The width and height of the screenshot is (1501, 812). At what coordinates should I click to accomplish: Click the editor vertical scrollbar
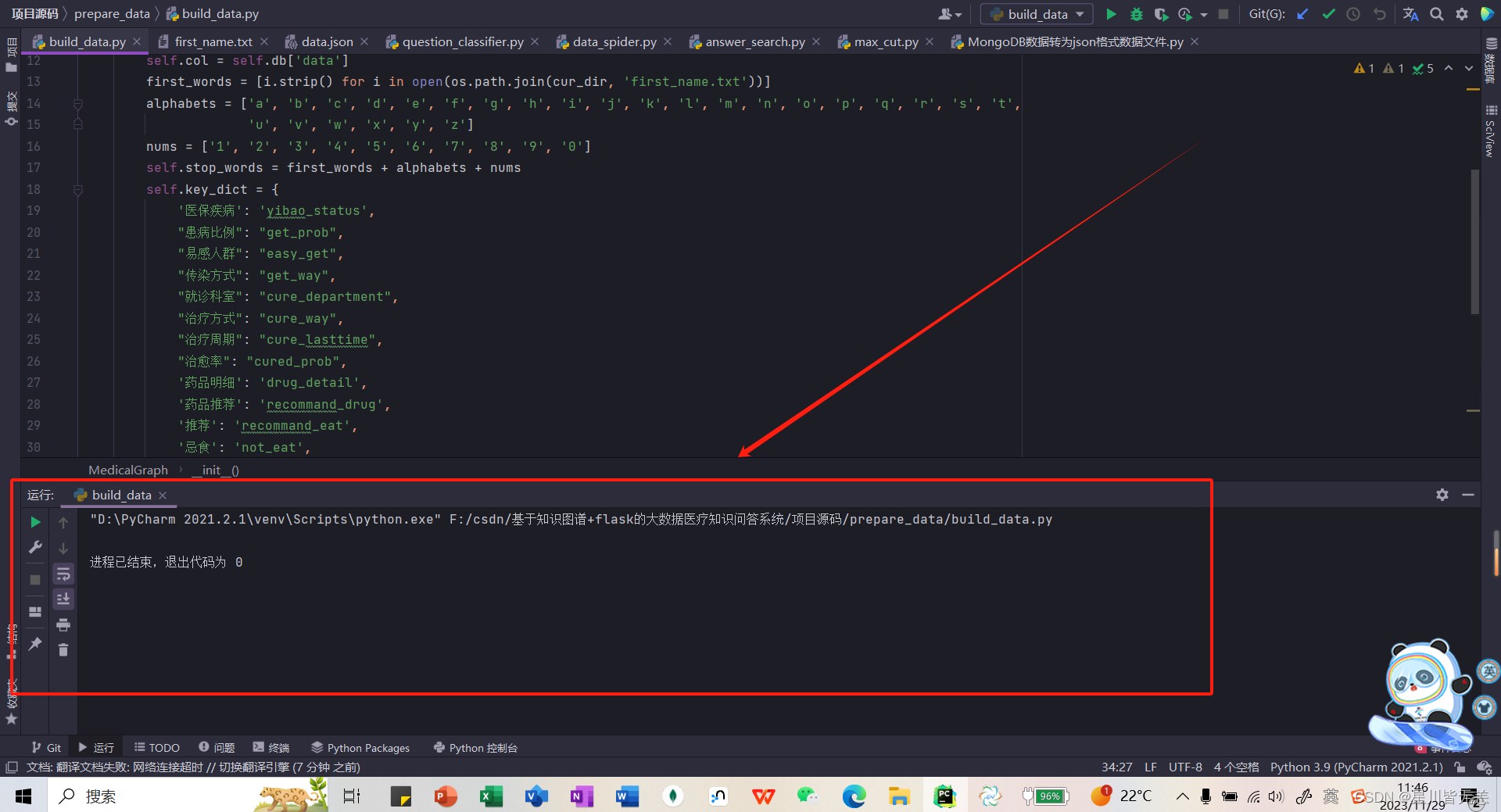coord(1474,242)
